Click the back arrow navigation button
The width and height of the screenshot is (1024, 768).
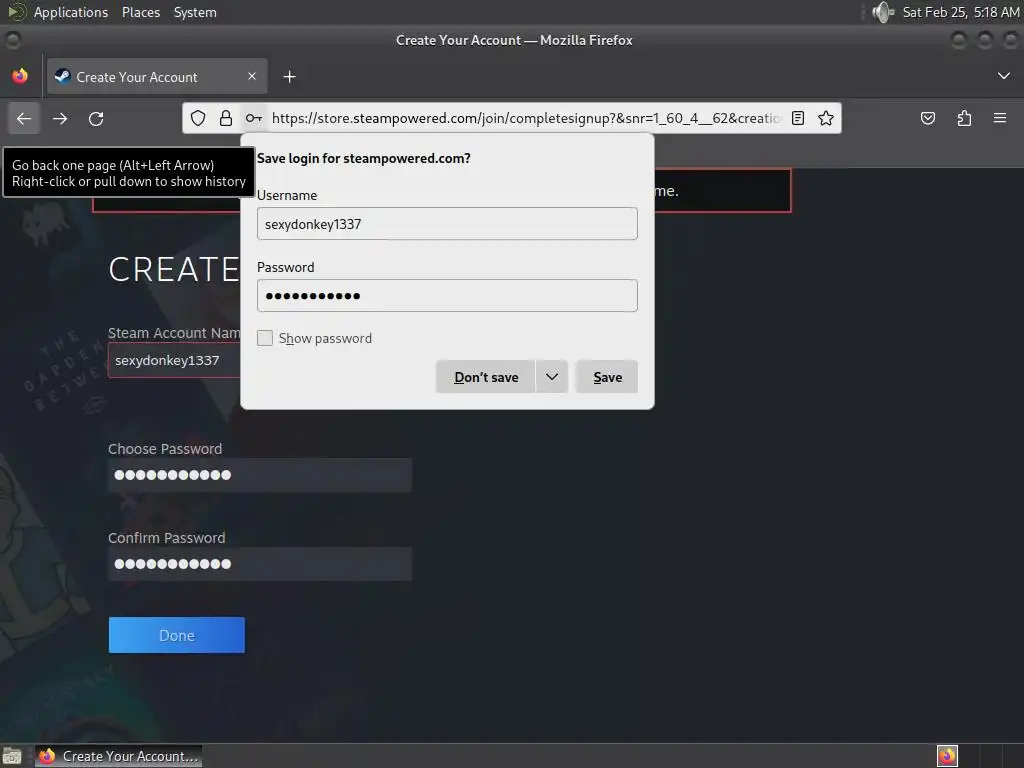pyautogui.click(x=24, y=118)
